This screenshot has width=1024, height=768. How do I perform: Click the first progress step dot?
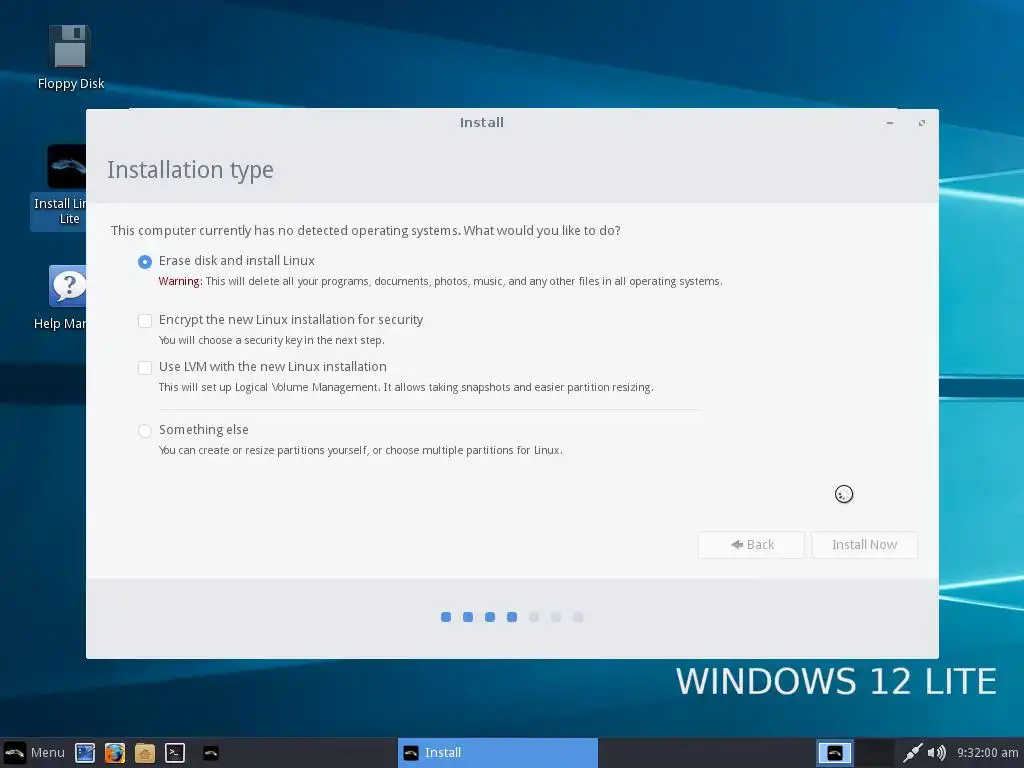point(446,617)
